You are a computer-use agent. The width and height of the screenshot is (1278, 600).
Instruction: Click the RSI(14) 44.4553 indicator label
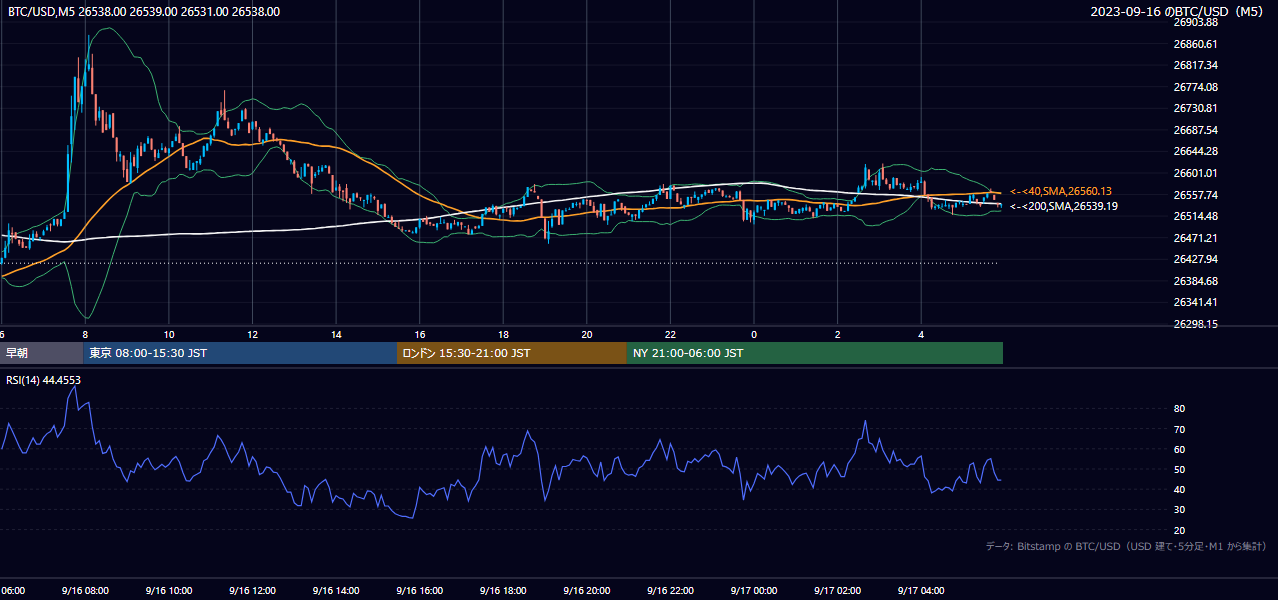coord(44,380)
